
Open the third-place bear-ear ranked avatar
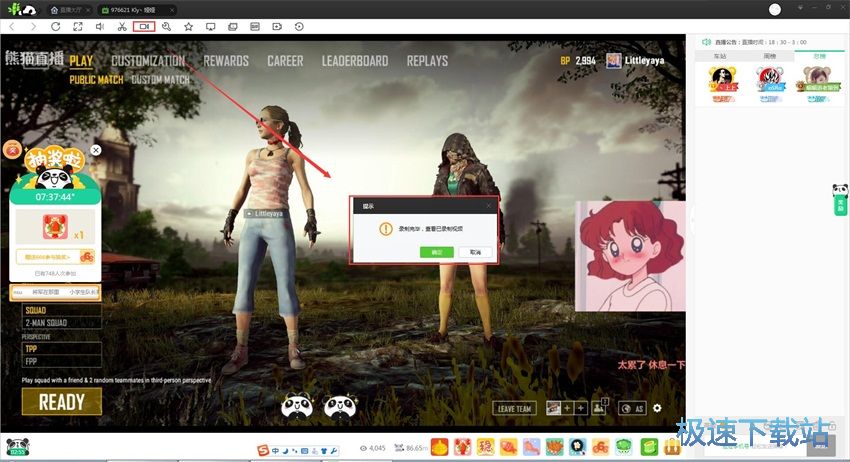coord(817,81)
